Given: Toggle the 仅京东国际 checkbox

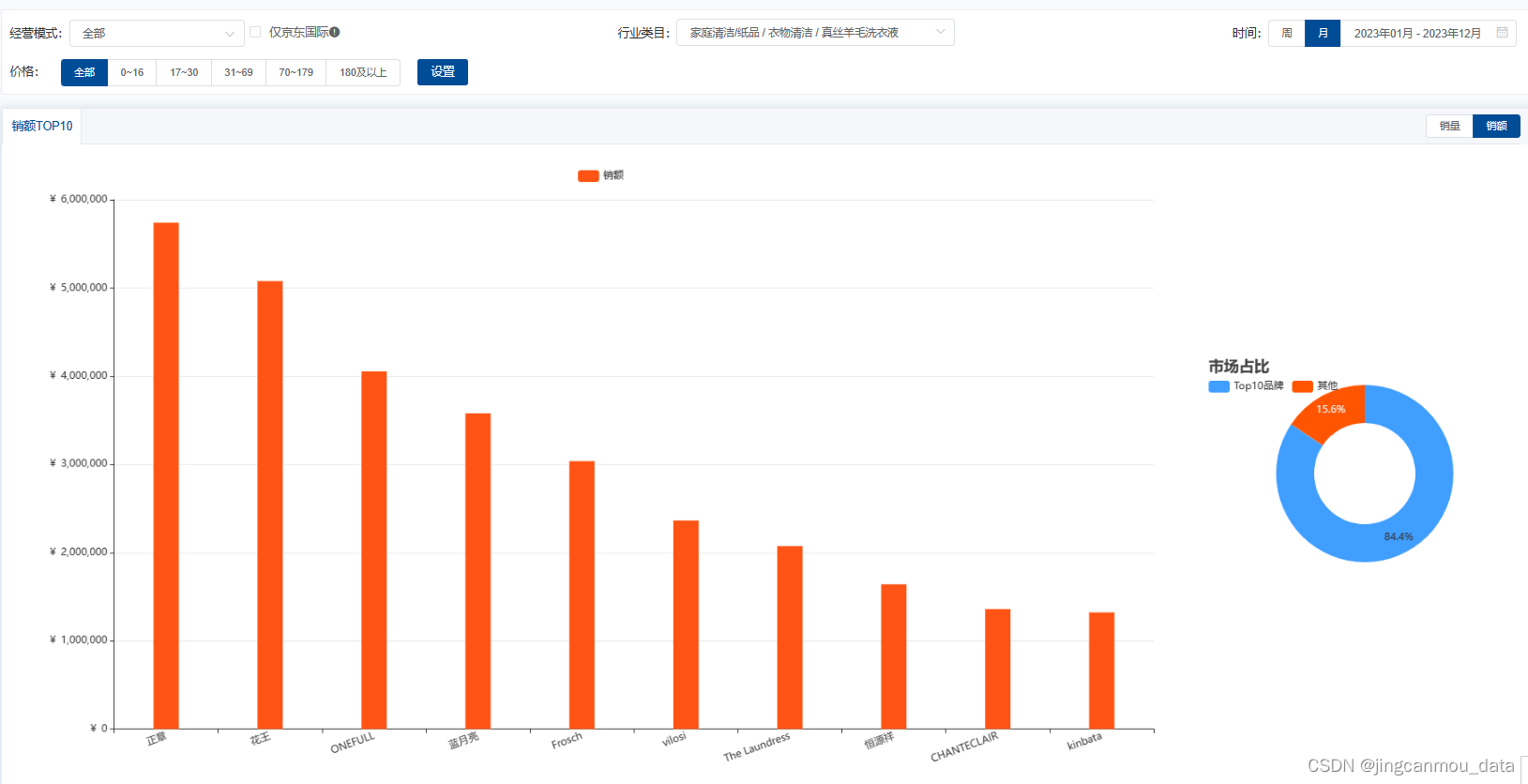Looking at the screenshot, I should (255, 32).
